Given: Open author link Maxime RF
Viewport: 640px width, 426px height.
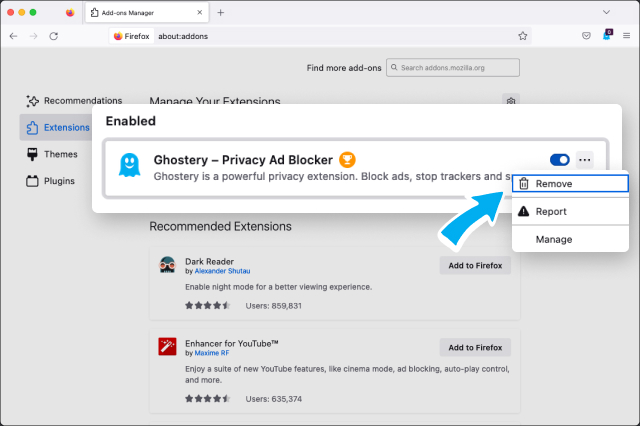Looking at the screenshot, I should 212,353.
